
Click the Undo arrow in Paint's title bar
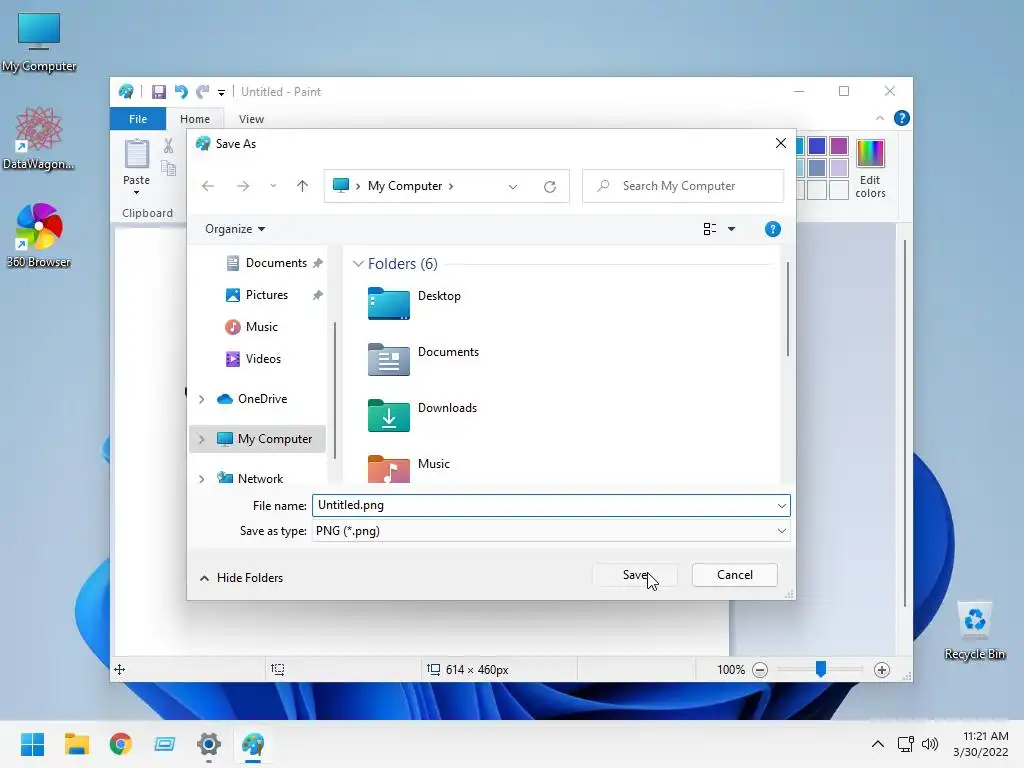181,92
